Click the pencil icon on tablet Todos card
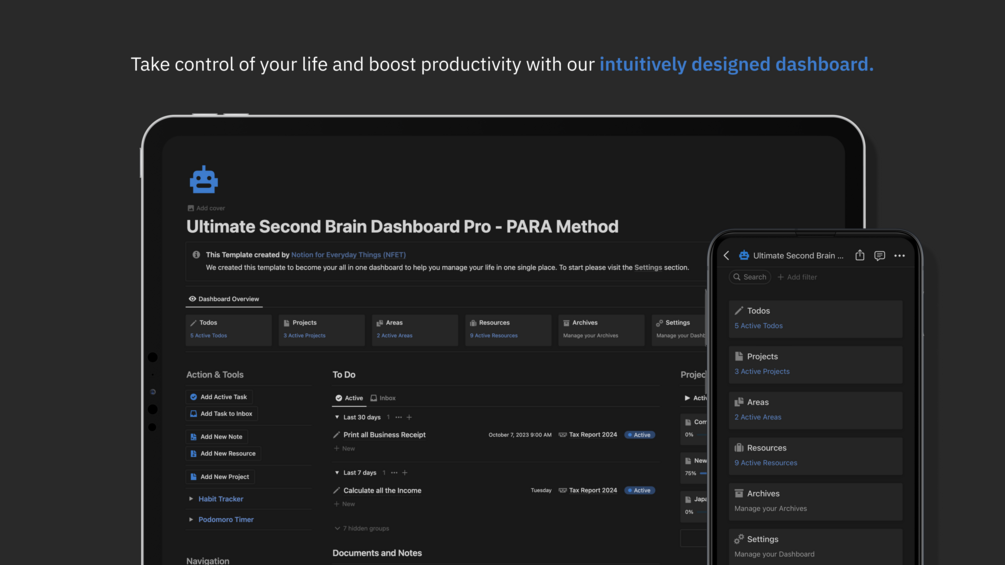This screenshot has width=1005, height=565. [193, 323]
